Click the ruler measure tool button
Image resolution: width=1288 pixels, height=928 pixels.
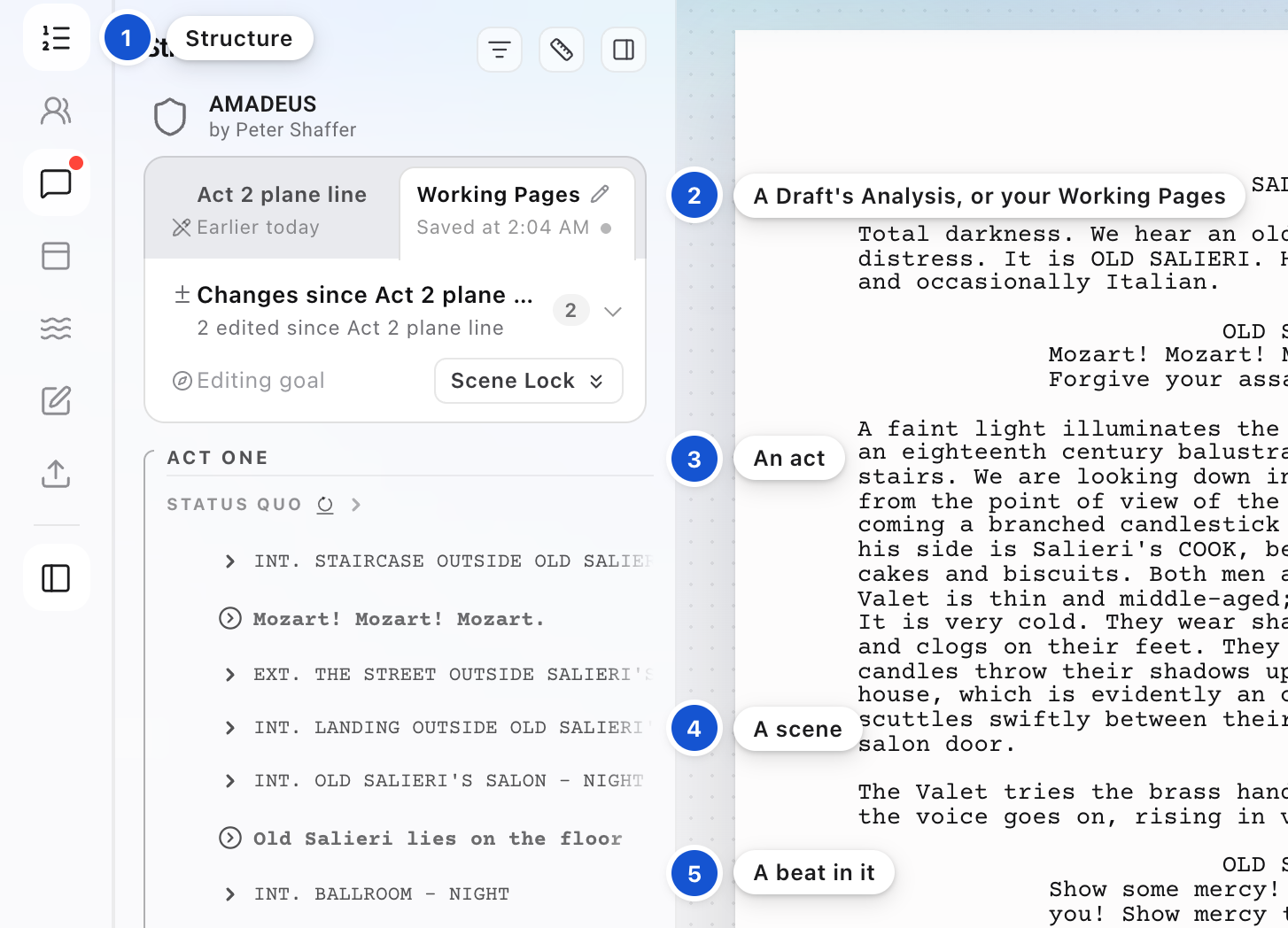tap(562, 50)
